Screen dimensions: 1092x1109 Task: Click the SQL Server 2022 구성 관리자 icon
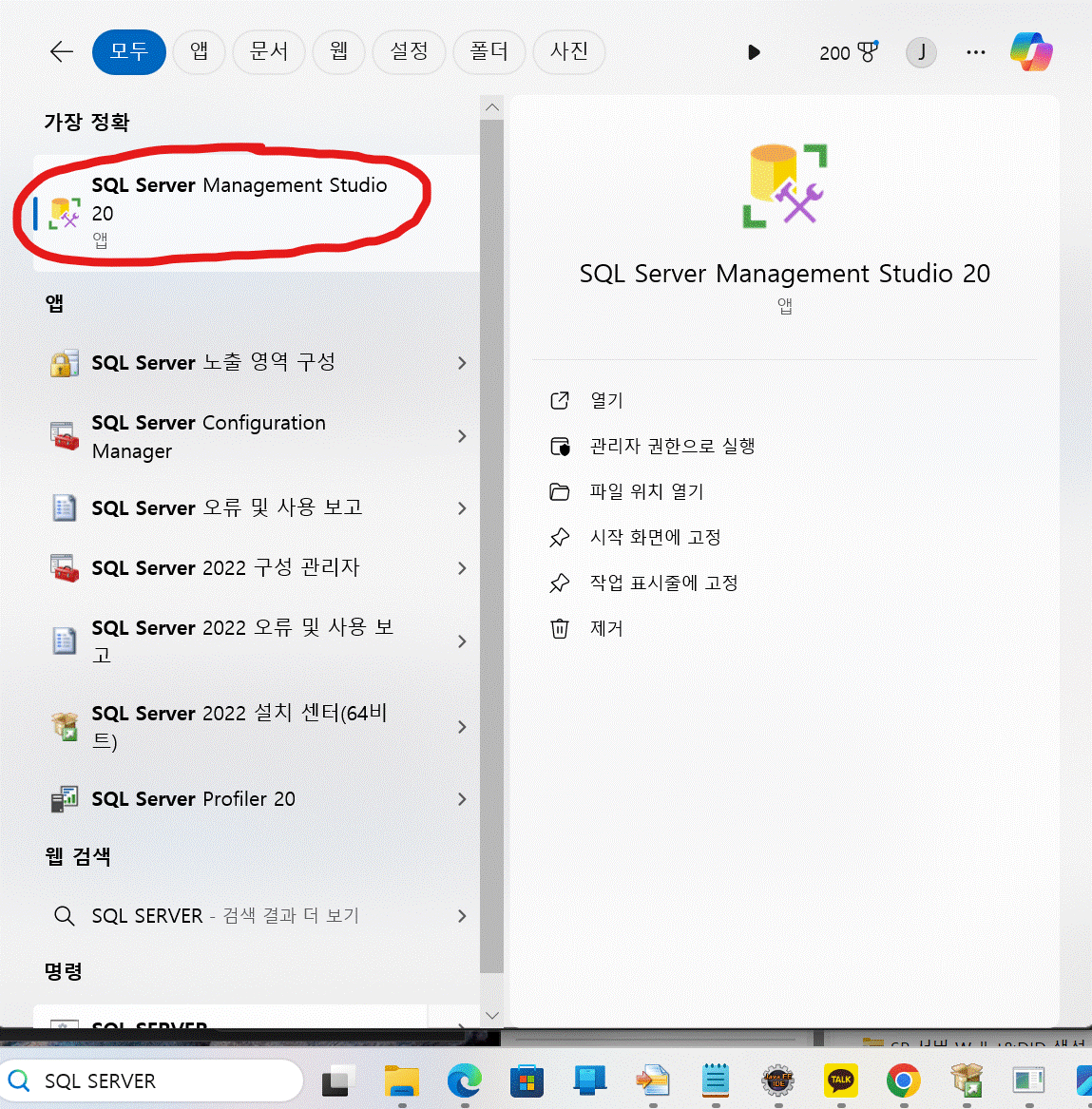(65, 568)
